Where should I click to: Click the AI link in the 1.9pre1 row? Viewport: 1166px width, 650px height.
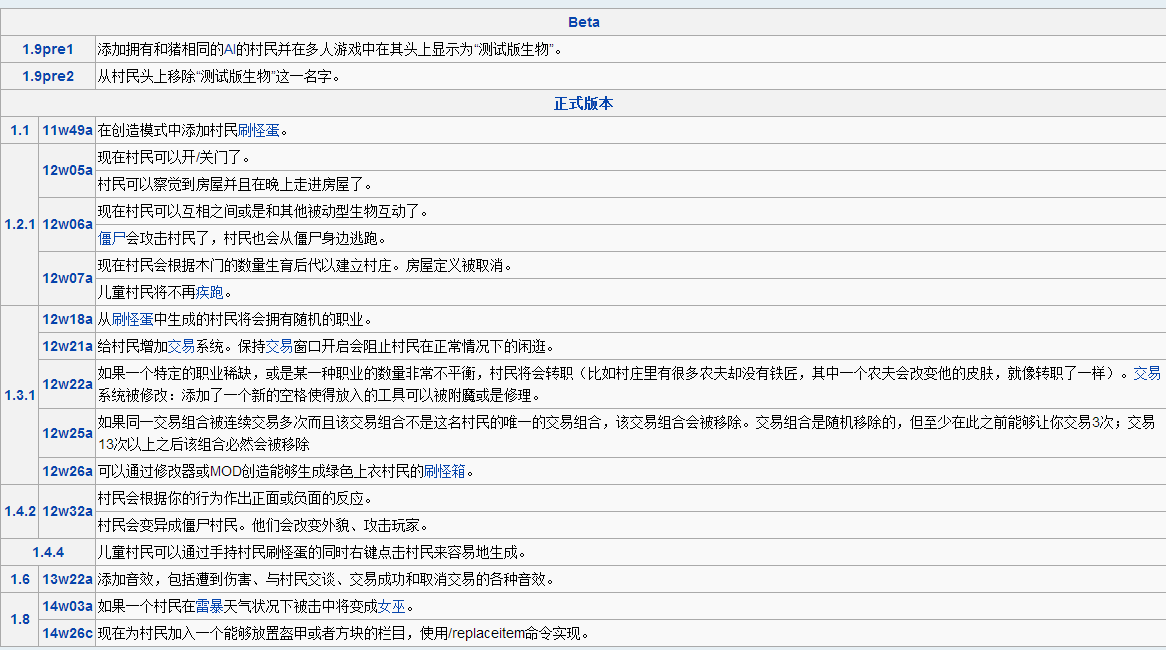point(230,49)
